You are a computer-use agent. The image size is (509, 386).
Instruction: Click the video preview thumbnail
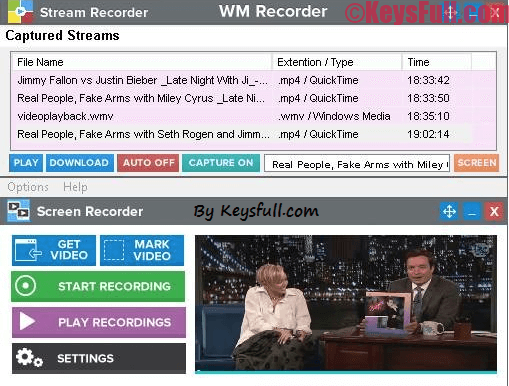coord(346,303)
